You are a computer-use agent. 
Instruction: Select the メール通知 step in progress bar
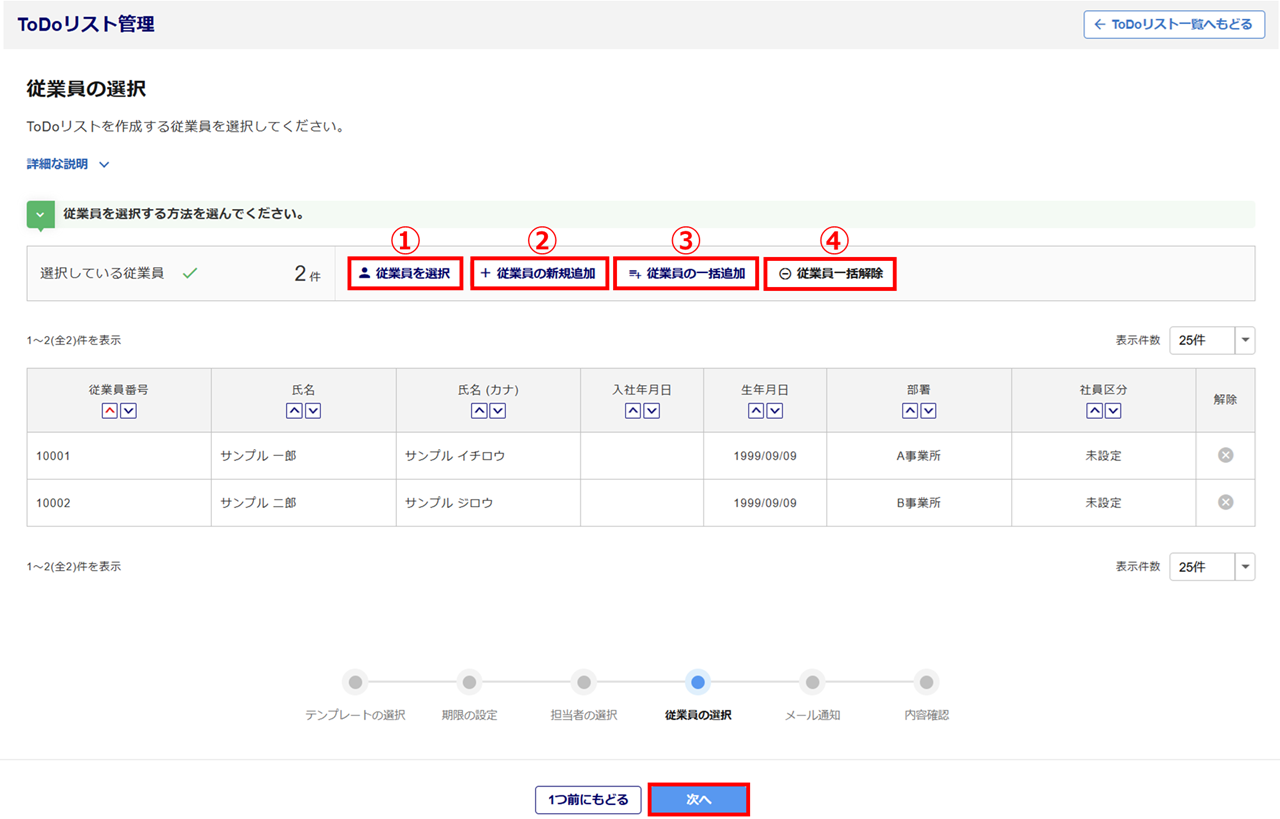click(x=812, y=683)
